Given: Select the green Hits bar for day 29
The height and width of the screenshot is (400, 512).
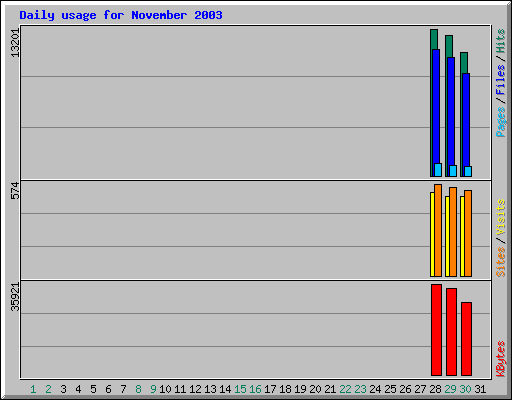Looking at the screenshot, I should click(x=449, y=46).
